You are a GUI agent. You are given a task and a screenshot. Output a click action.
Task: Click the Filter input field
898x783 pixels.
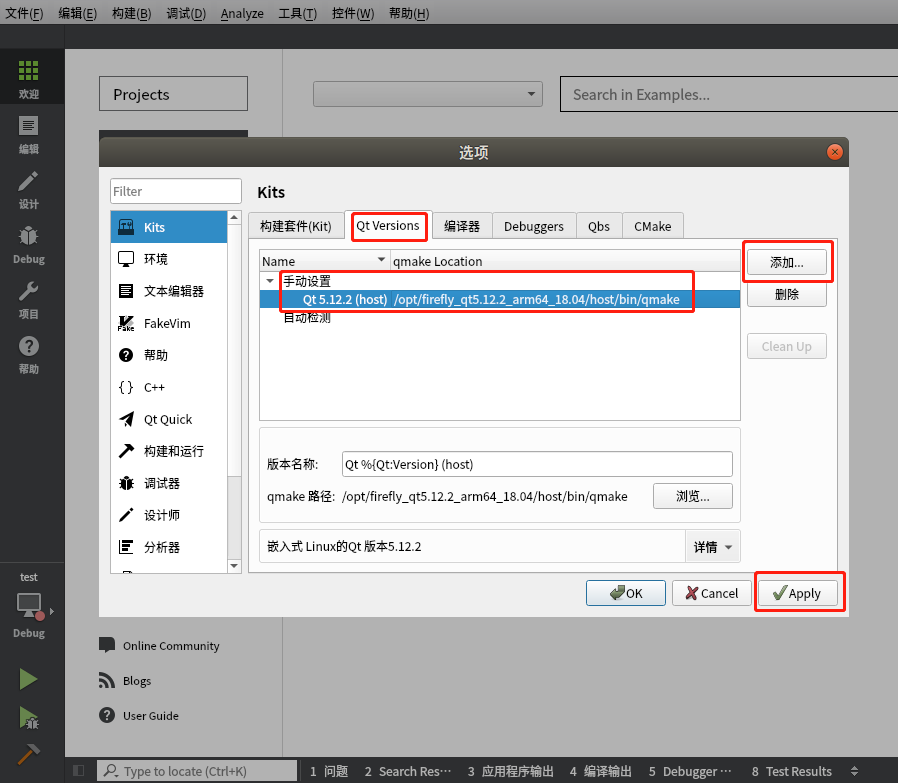176,191
